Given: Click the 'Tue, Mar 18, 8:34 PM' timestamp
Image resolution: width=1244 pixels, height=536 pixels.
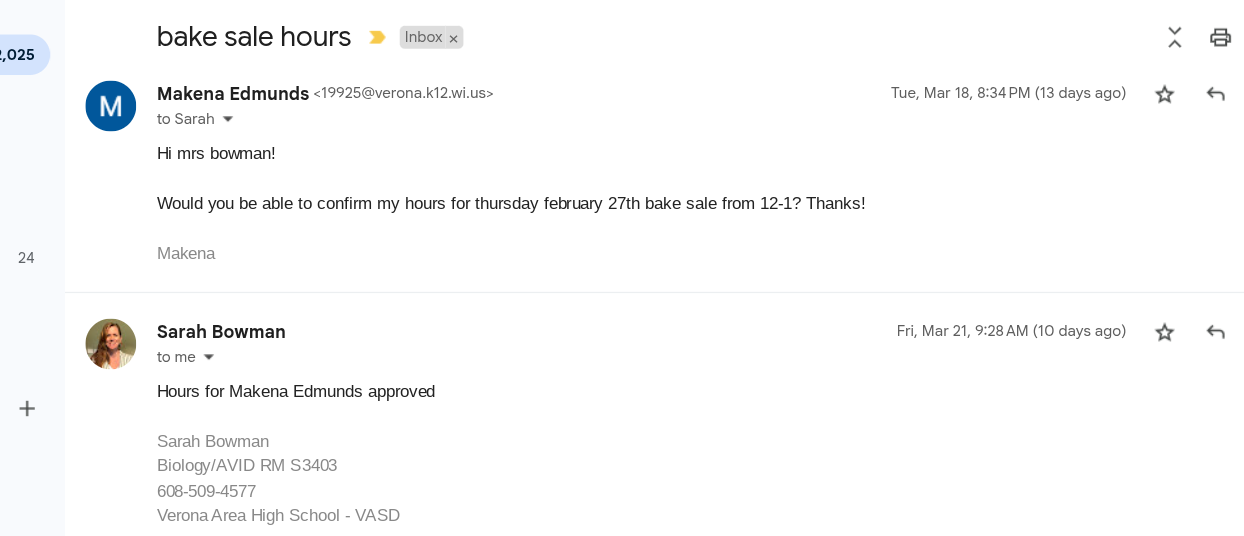Looking at the screenshot, I should 1008,93.
